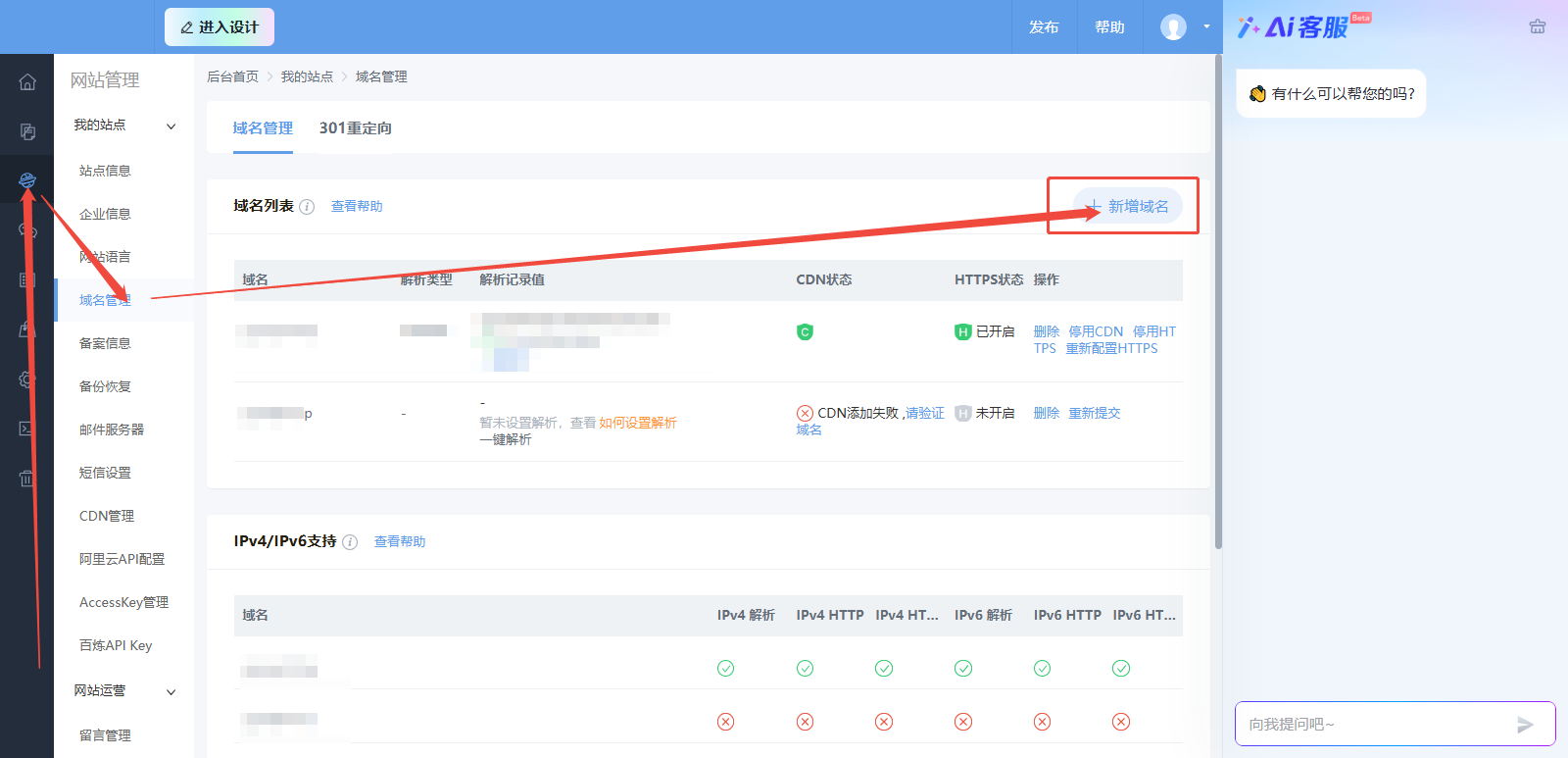Click the red X under IPv4 解析
This screenshot has height=758, width=1568.
pos(725,722)
